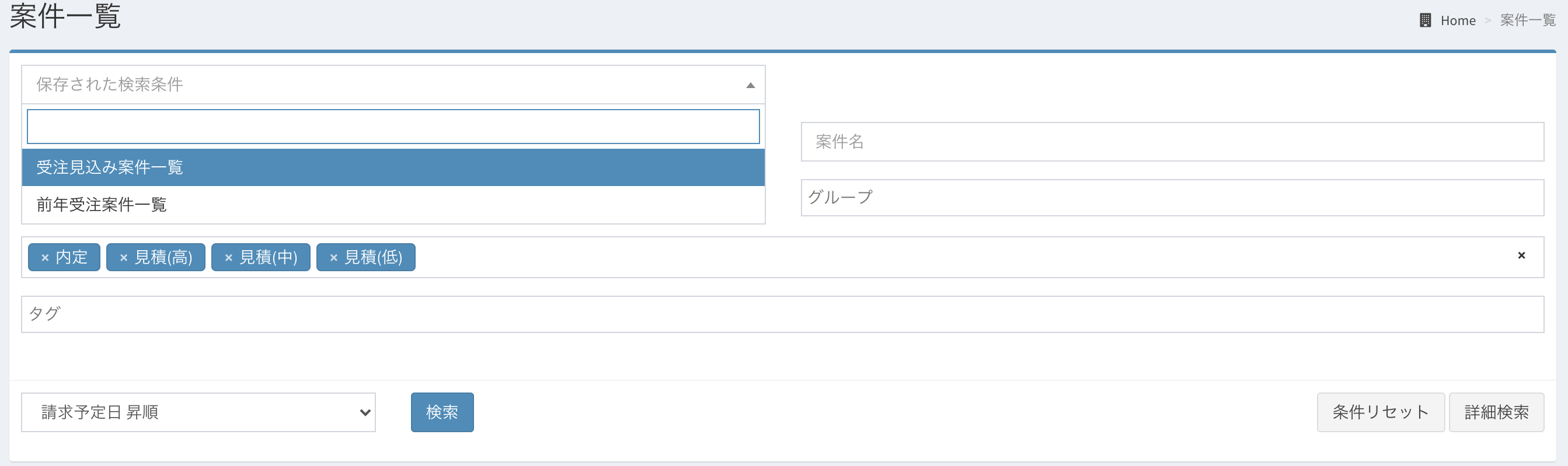The height and width of the screenshot is (466, 1568).
Task: Open 詳細検索 advanced search
Action: coord(1496,412)
